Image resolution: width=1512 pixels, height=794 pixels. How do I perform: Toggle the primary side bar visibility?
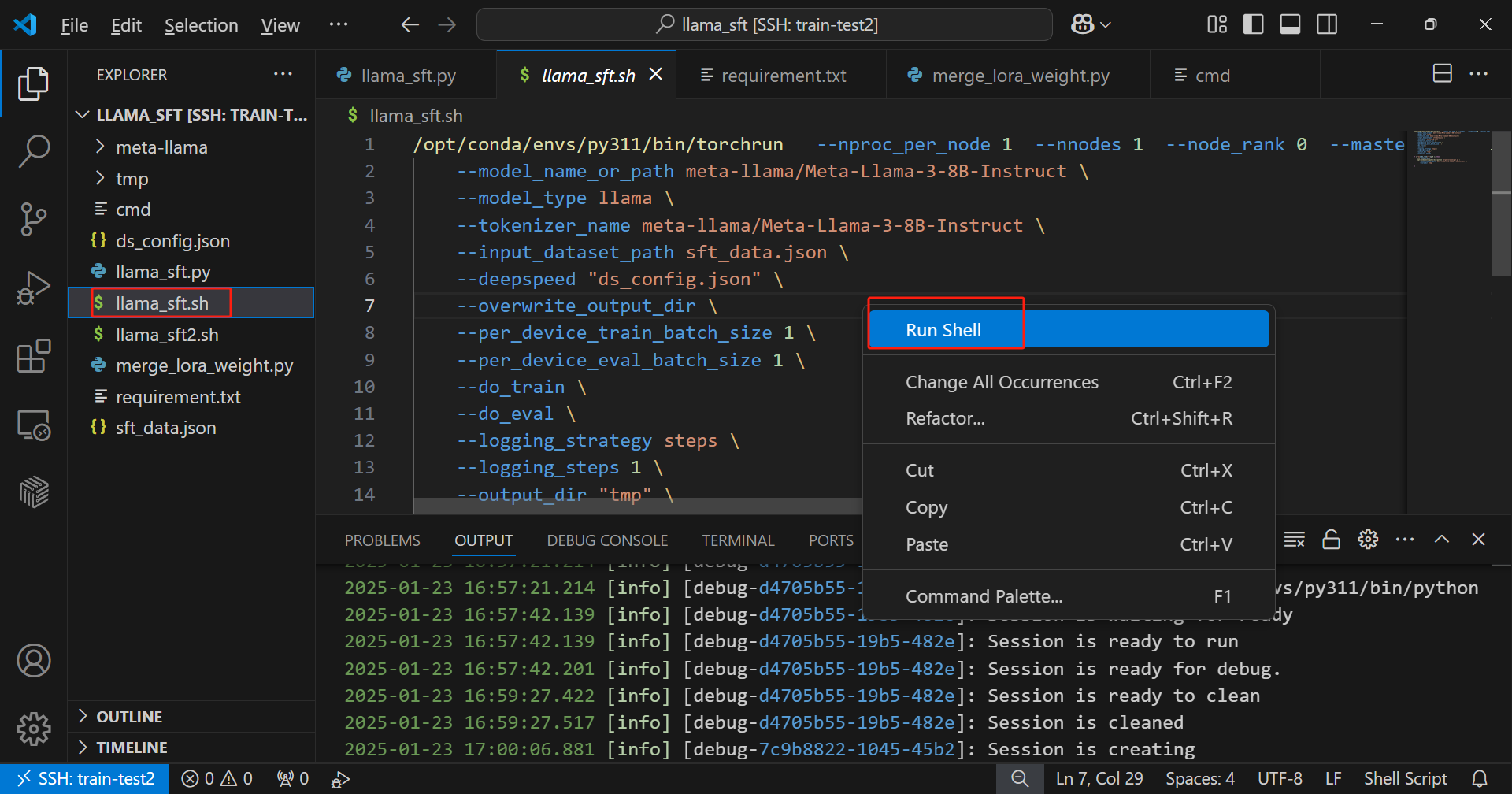[x=1253, y=24]
